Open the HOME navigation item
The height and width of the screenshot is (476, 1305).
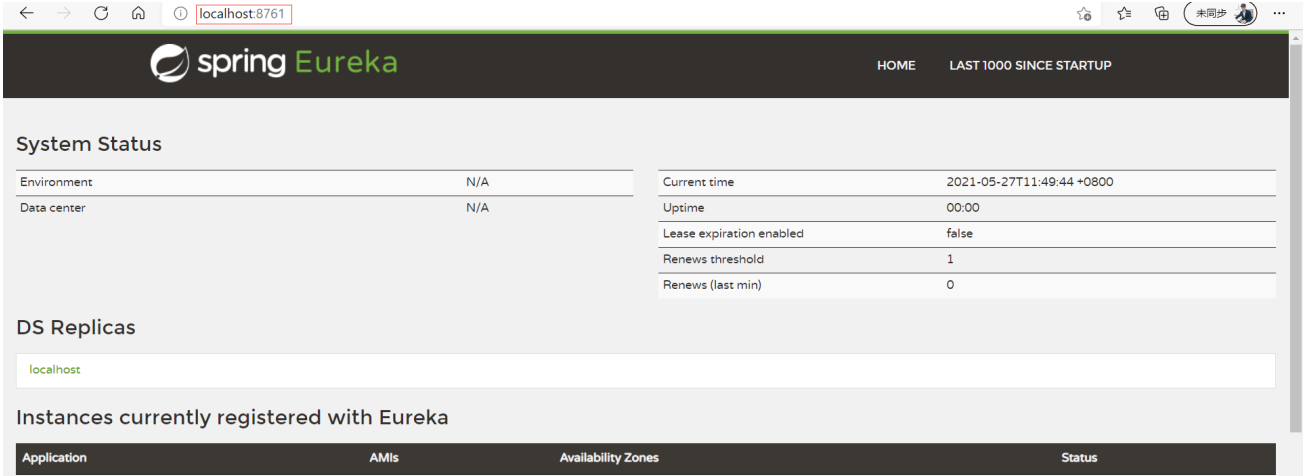point(896,66)
